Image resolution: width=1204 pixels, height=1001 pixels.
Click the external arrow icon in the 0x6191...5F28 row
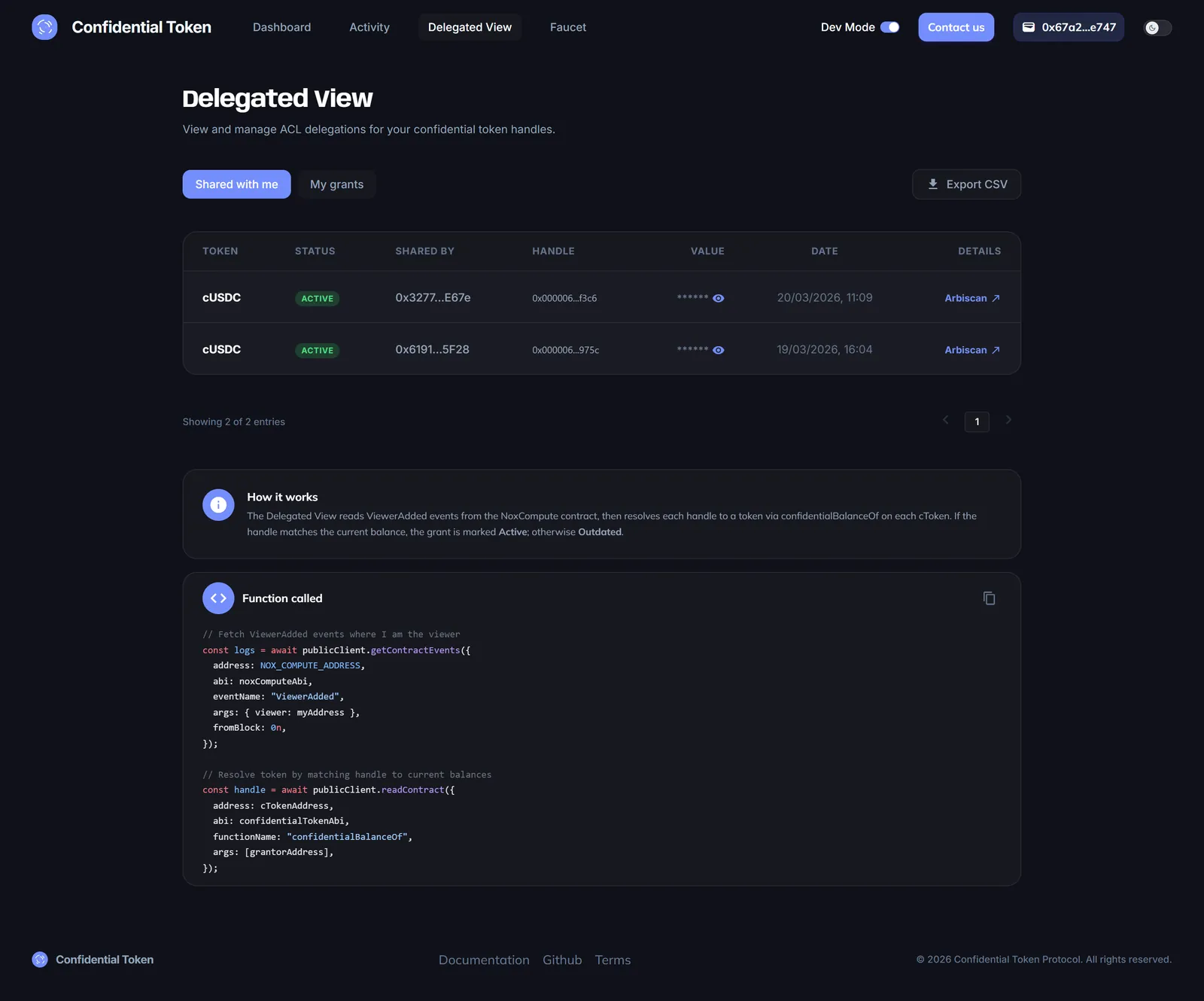(996, 351)
